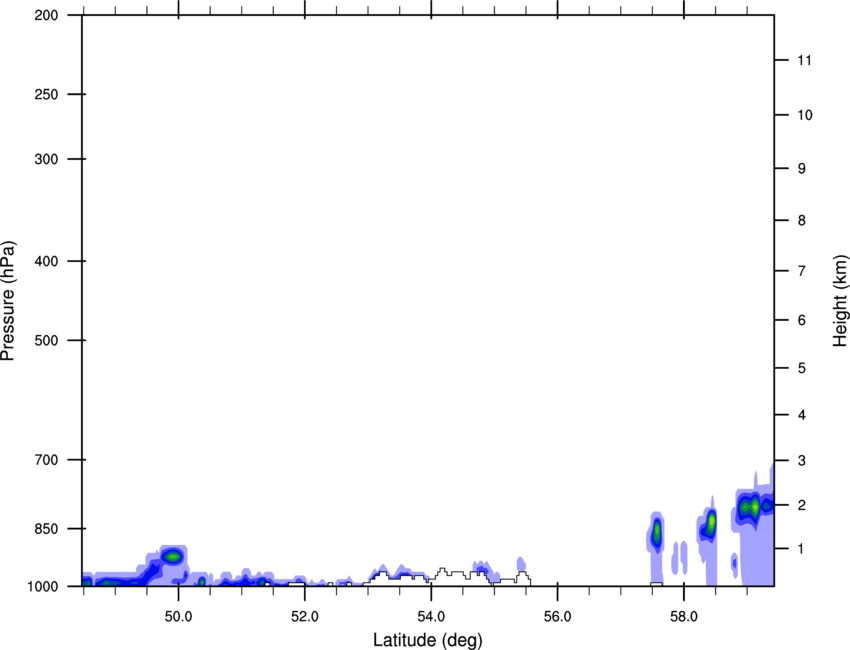Click the 300 pressure tick label
Image resolution: width=850 pixels, height=650 pixels.
[46, 159]
